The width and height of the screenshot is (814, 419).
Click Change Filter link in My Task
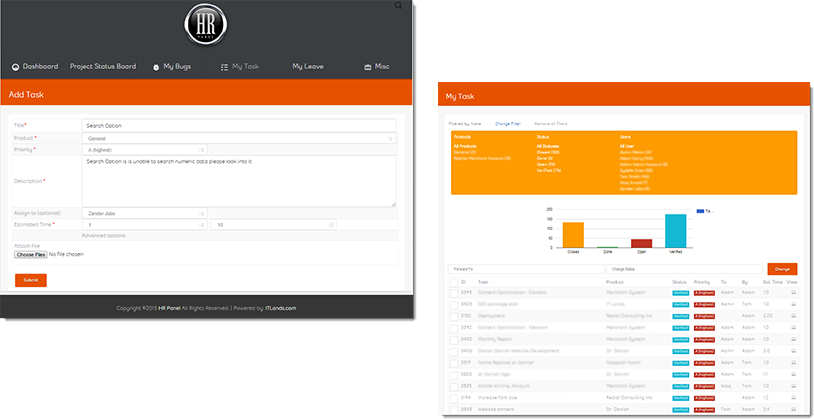tap(508, 124)
